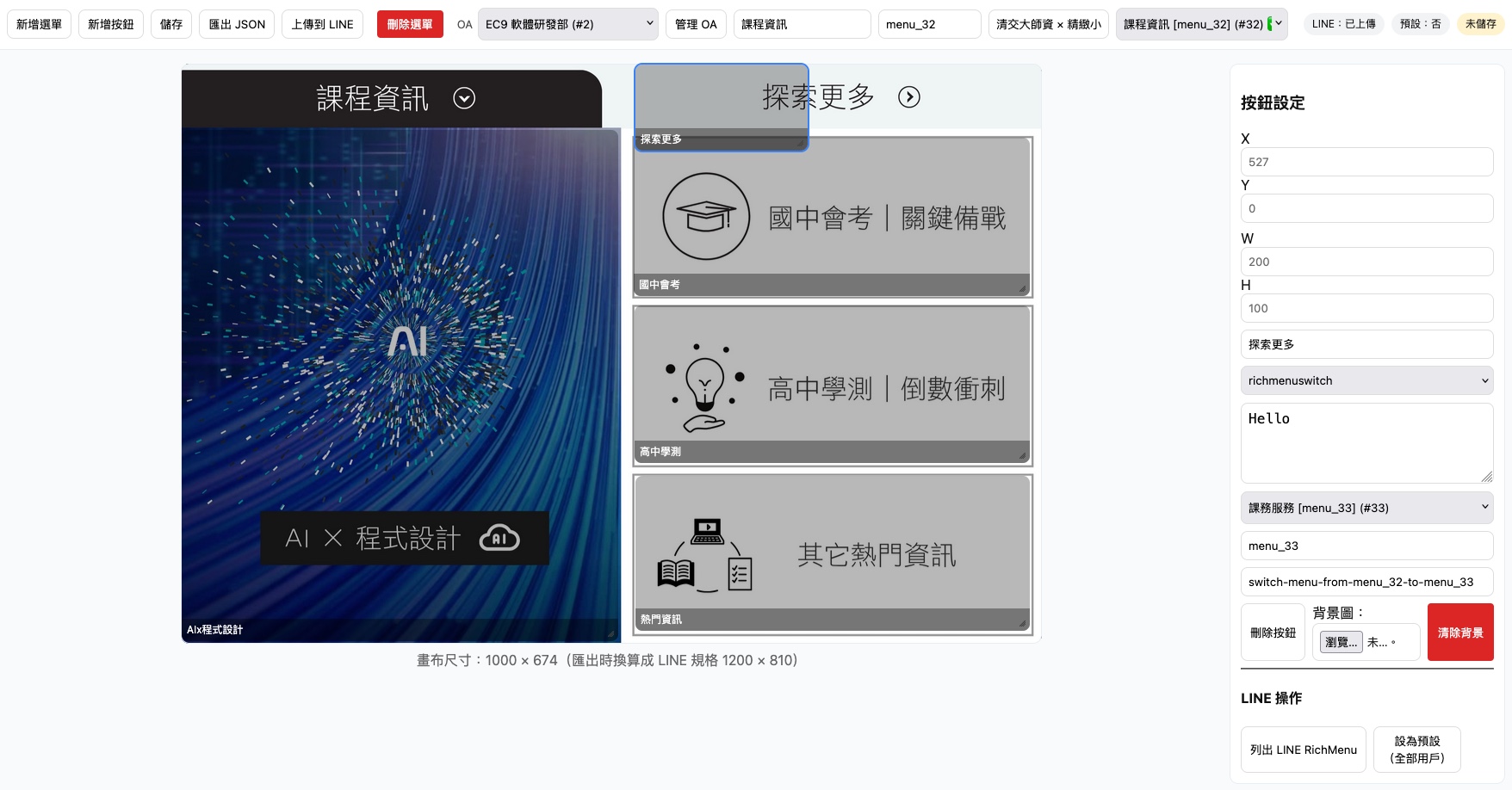
Task: Click the resize grip on the 國中會考 button corner
Action: click(1023, 286)
